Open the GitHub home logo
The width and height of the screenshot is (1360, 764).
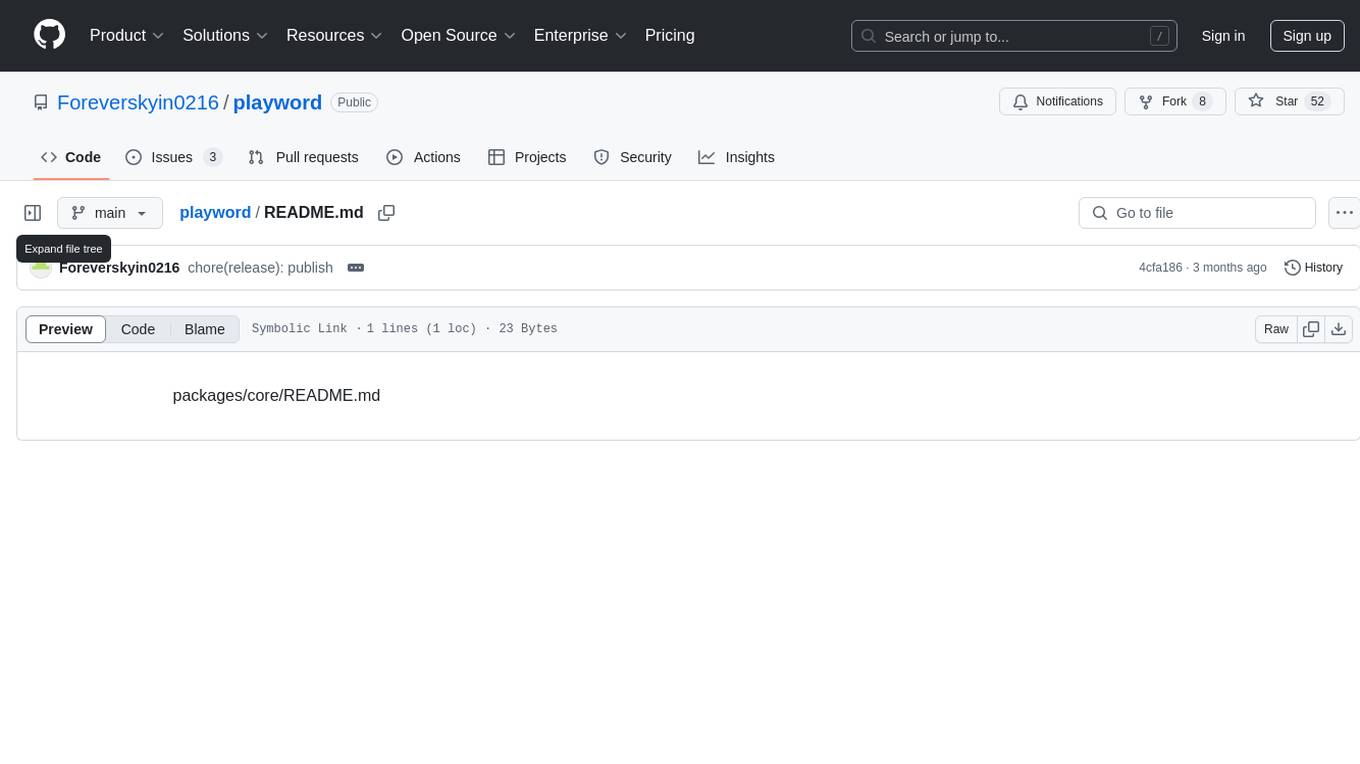coord(49,35)
